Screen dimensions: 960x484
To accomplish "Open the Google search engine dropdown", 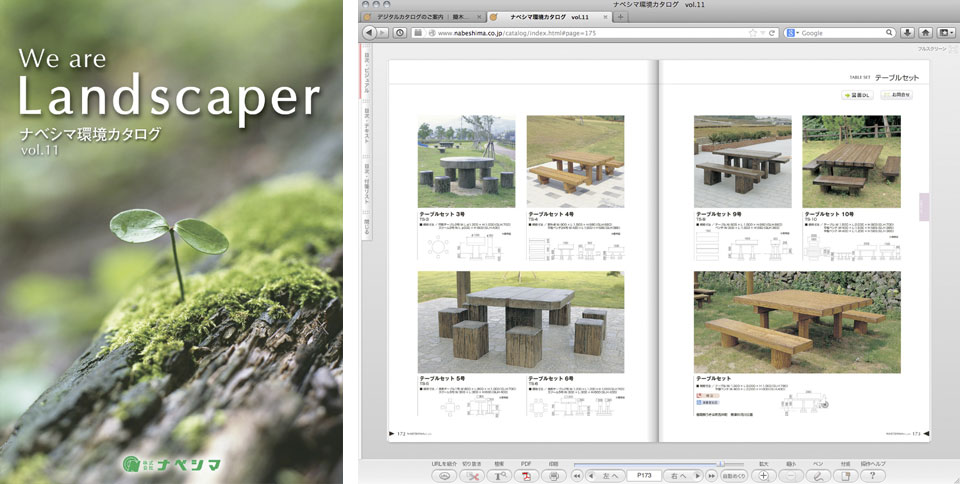I will (794, 33).
